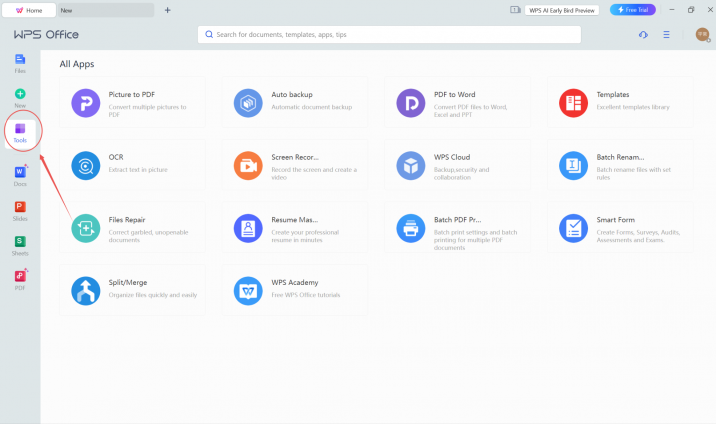
Task: Select Slides in the left sidebar
Action: tap(20, 211)
